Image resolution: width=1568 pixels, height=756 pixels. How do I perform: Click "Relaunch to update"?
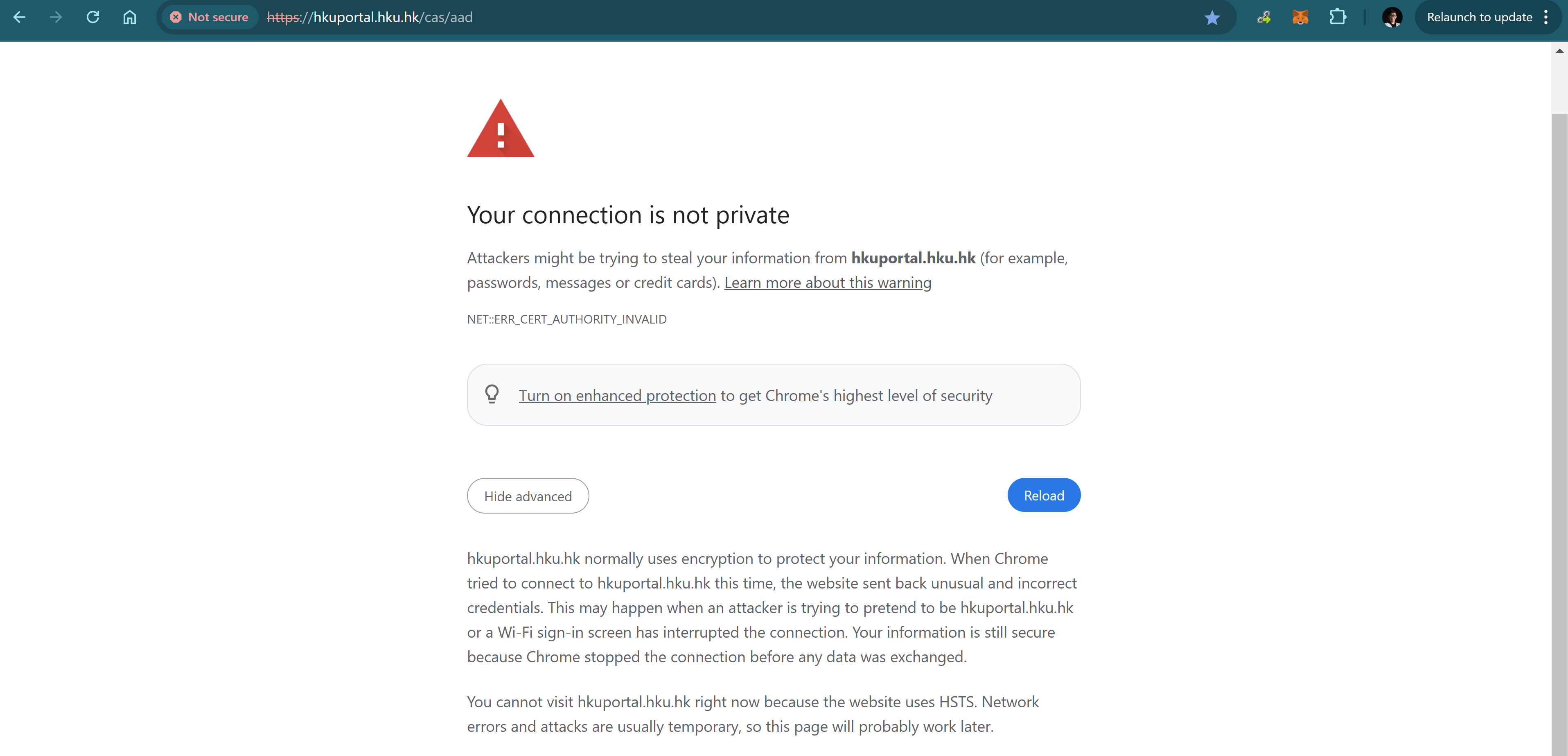click(1479, 17)
